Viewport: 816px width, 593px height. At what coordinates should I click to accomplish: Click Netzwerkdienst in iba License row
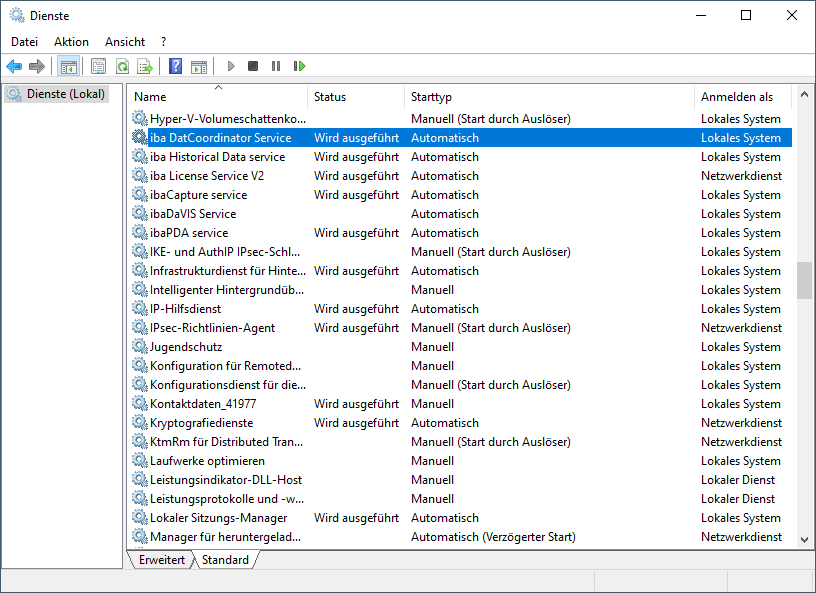741,175
